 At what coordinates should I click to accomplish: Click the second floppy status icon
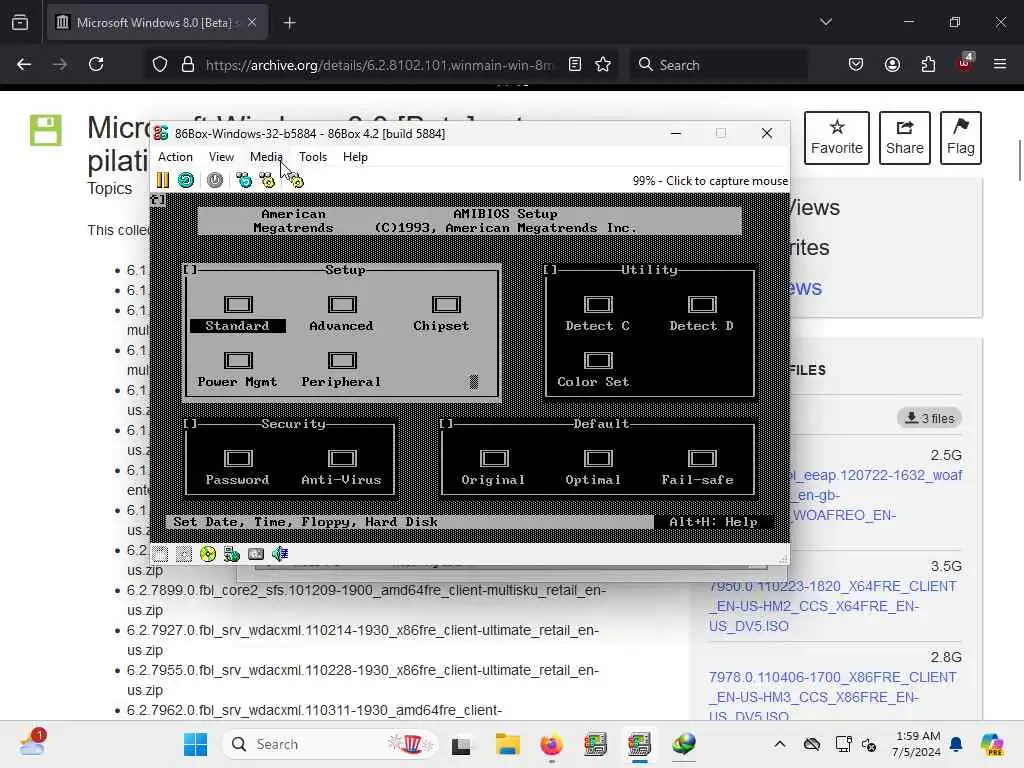point(184,554)
